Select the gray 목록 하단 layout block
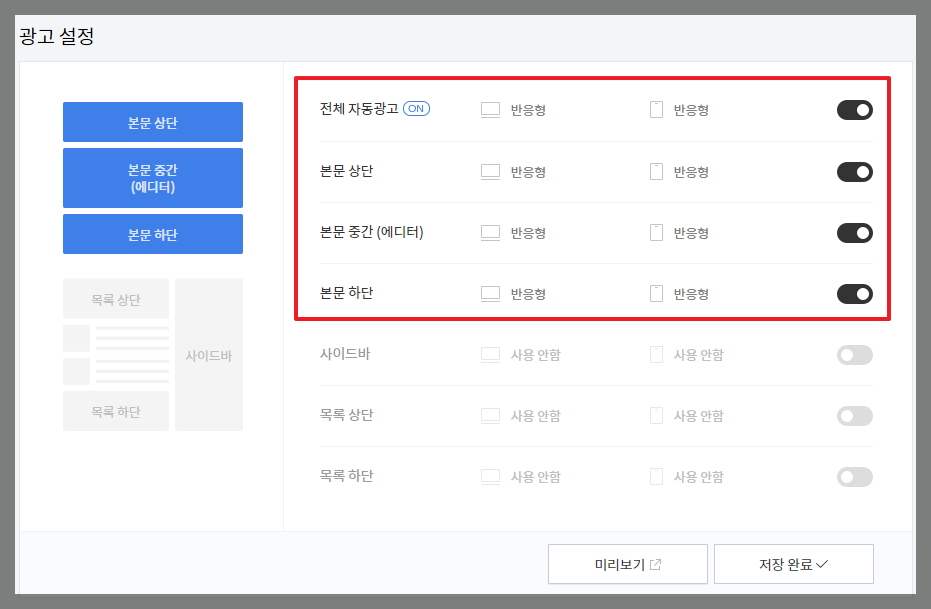The width and height of the screenshot is (931, 609). (116, 411)
